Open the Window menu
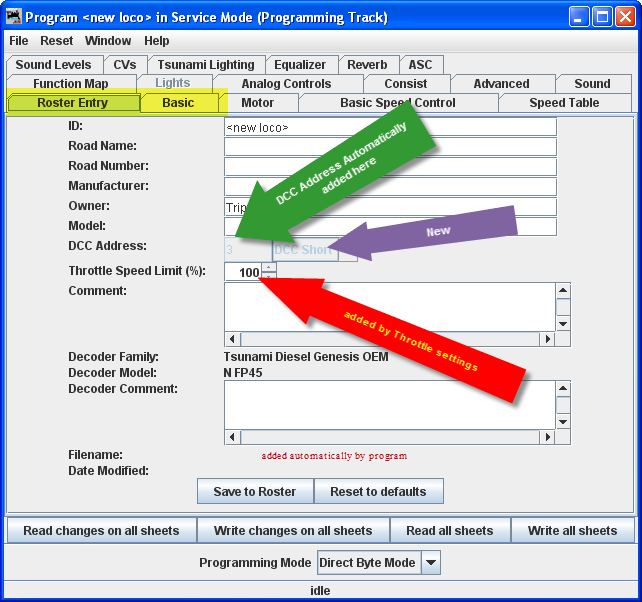The height and width of the screenshot is (602, 642). pos(108,41)
